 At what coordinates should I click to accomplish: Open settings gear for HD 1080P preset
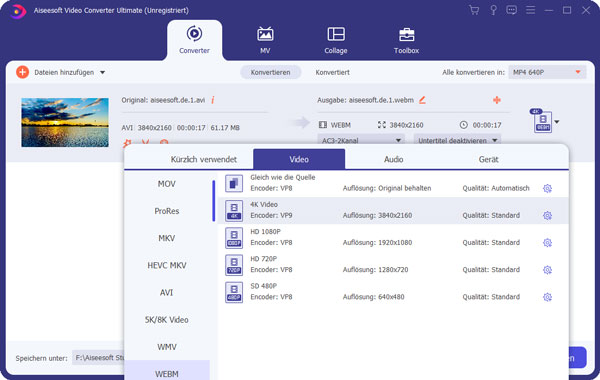pos(548,243)
